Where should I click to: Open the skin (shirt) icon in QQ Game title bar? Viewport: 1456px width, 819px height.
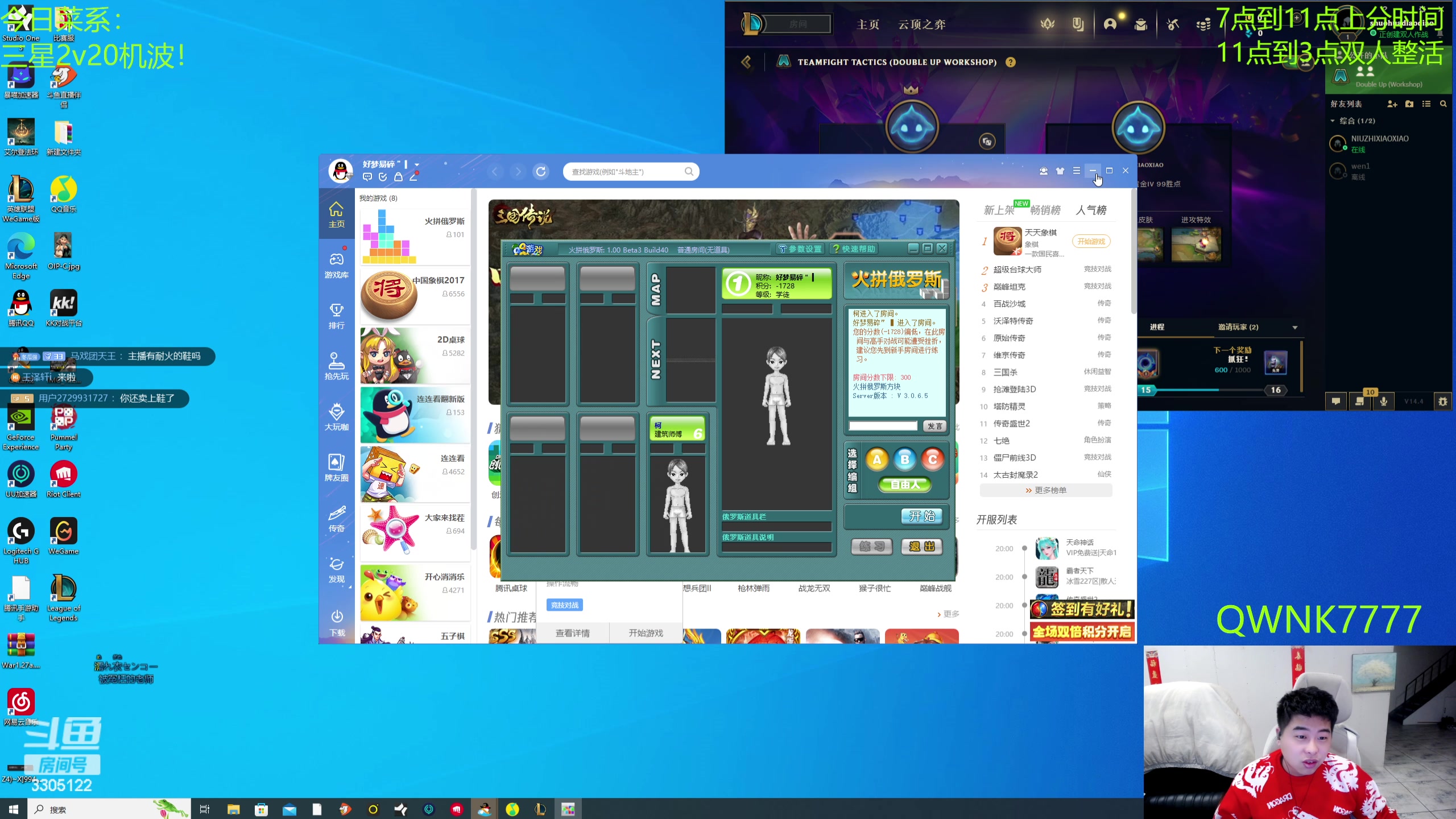1060,171
